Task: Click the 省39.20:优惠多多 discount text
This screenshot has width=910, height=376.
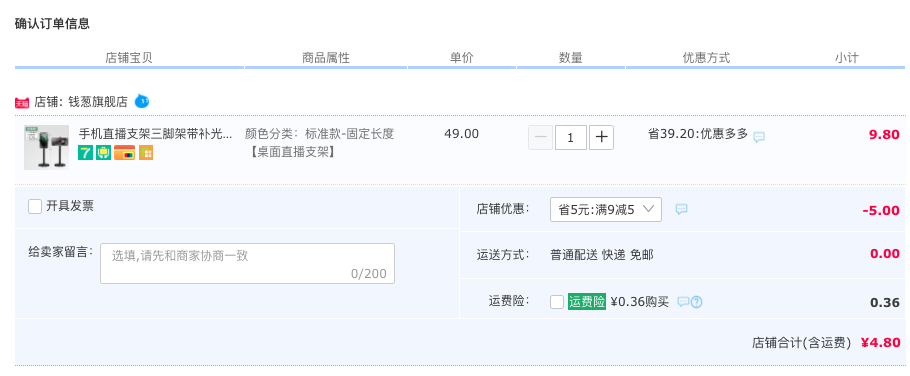Action: tap(698, 134)
